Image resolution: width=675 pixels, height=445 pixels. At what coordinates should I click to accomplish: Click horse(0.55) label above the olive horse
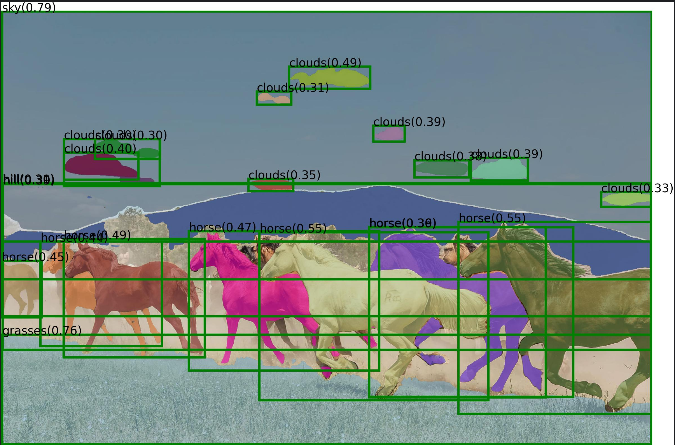coord(492,218)
